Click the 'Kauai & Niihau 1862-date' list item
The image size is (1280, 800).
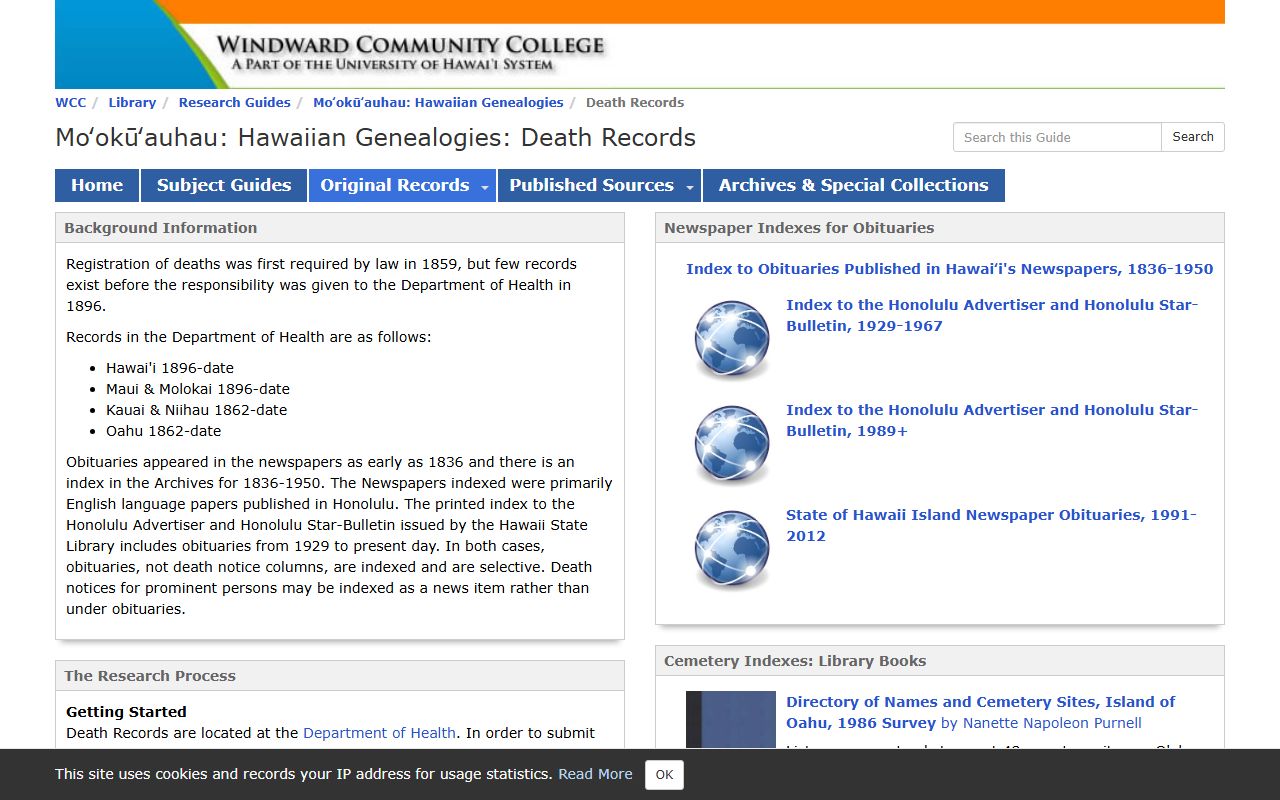coord(196,410)
